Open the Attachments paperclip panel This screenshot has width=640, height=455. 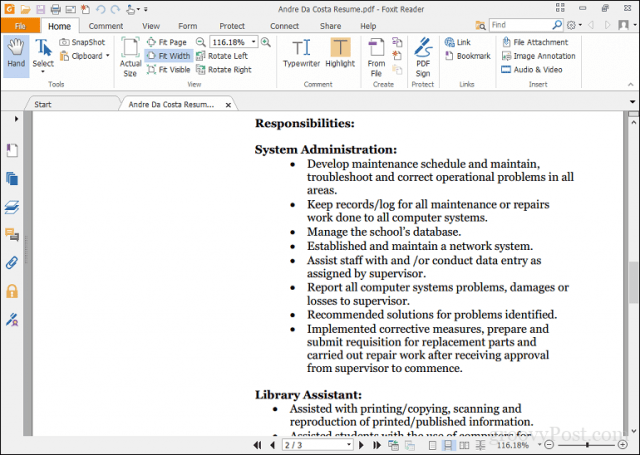[12, 263]
